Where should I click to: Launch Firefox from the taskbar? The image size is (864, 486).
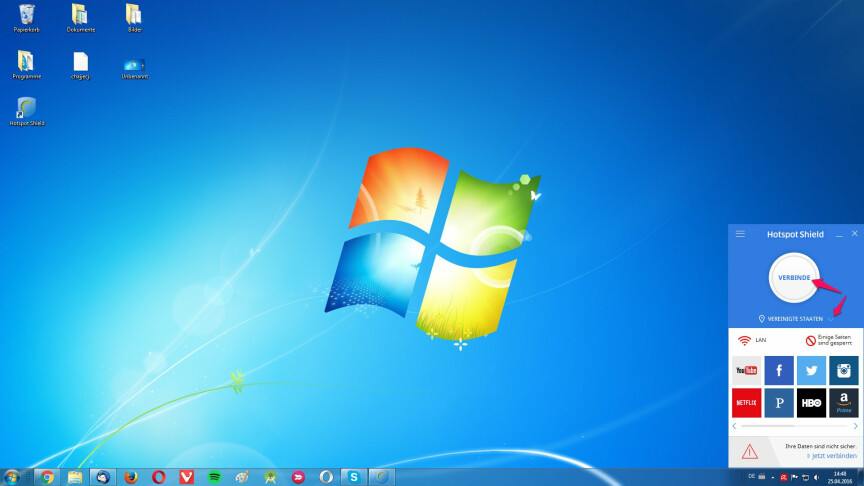click(131, 477)
